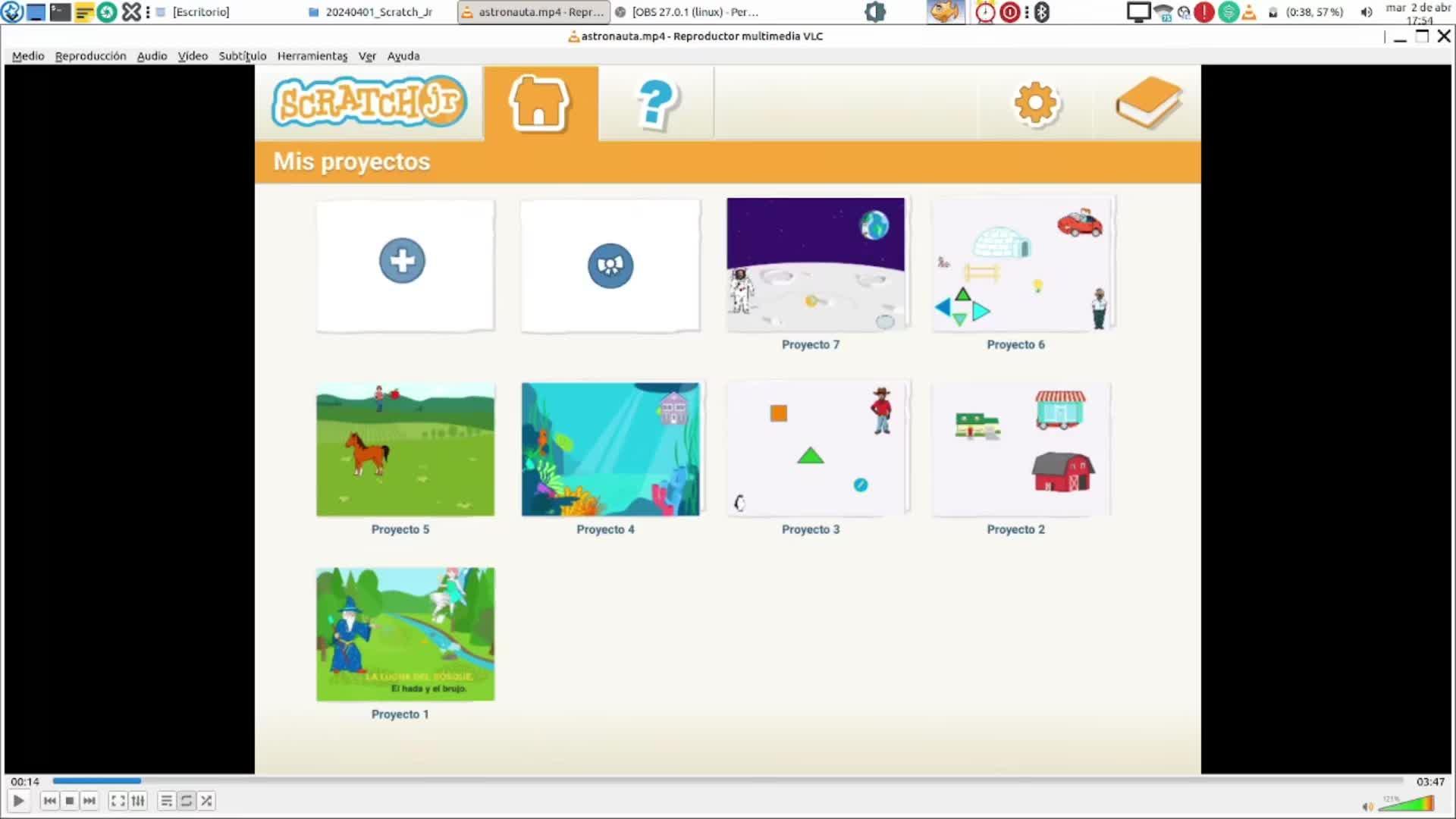Open the Reproducción menu

[x=90, y=56]
